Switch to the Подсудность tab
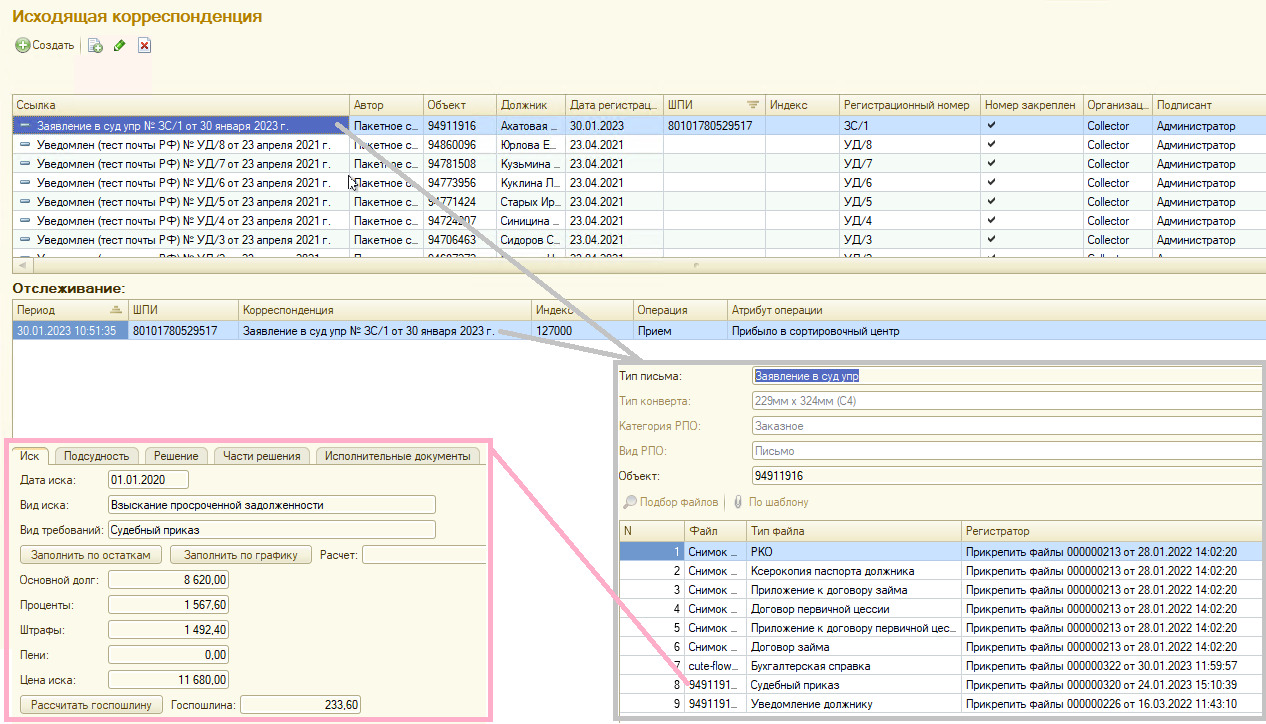 [x=94, y=456]
